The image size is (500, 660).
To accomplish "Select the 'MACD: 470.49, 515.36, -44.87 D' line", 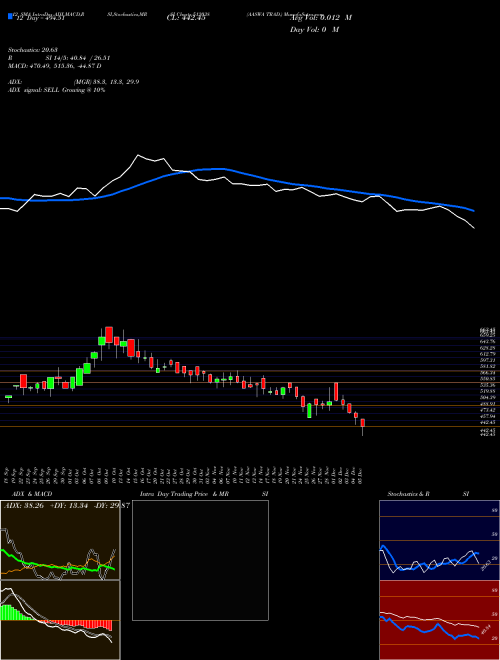I will click(55, 66).
